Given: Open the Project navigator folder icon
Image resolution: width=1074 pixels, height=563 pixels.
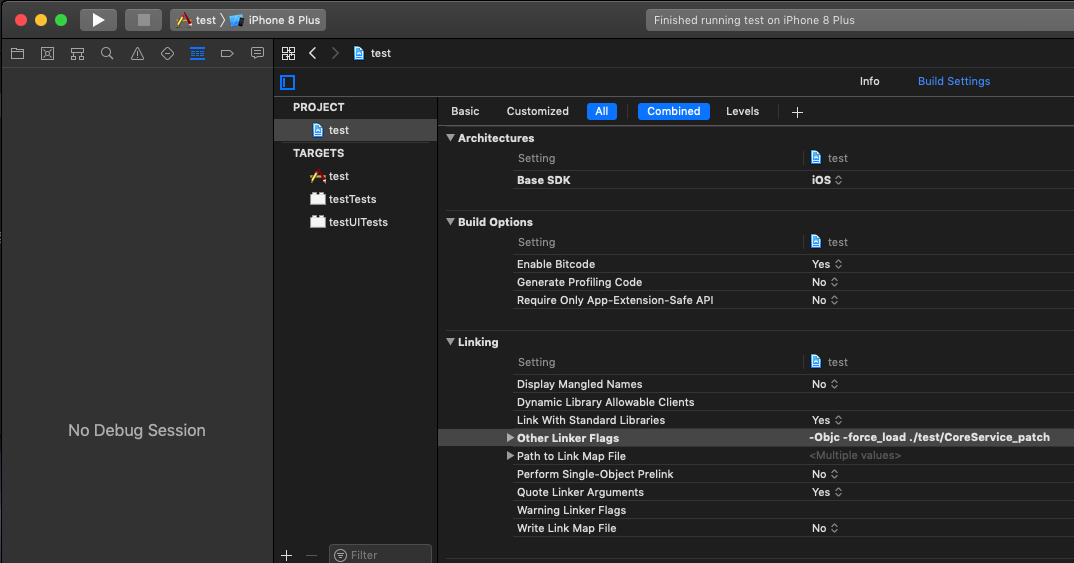Looking at the screenshot, I should click(x=17, y=53).
